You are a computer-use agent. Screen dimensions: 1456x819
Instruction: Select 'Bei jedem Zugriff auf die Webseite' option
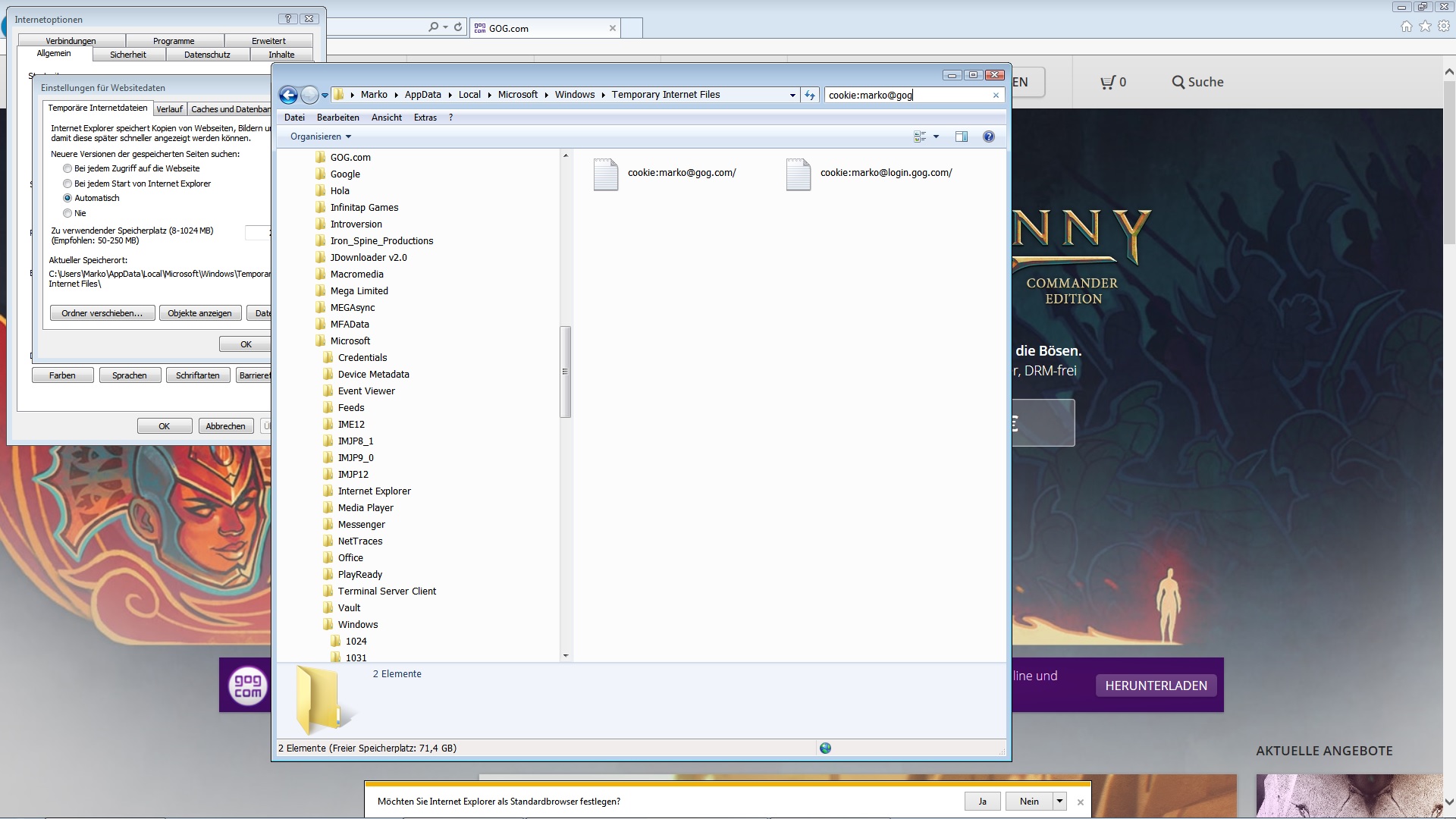pos(67,168)
